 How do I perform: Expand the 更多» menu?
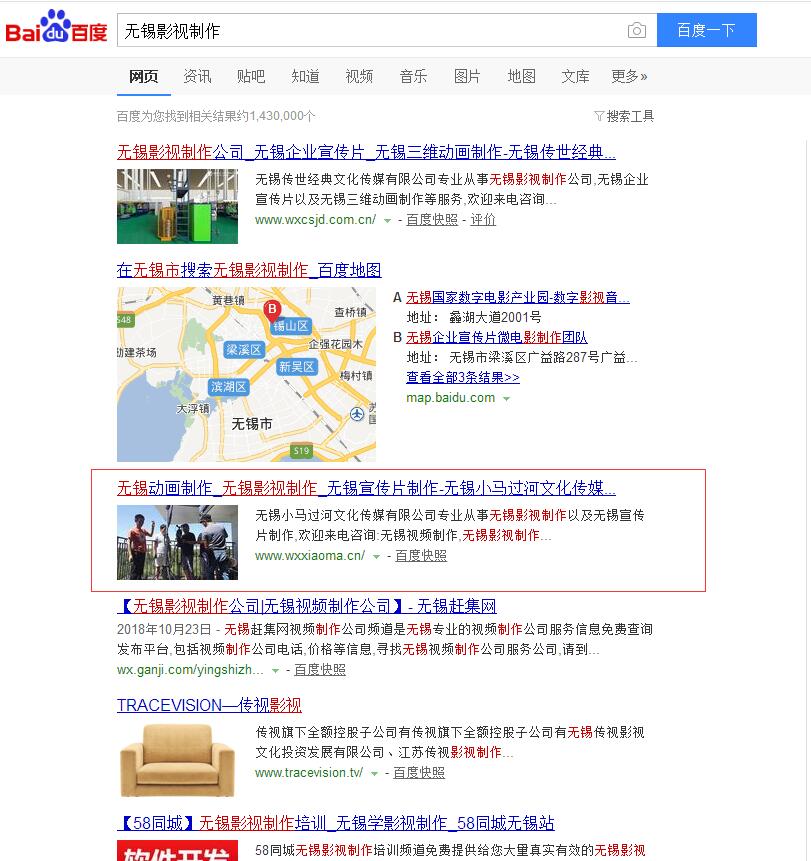point(629,76)
